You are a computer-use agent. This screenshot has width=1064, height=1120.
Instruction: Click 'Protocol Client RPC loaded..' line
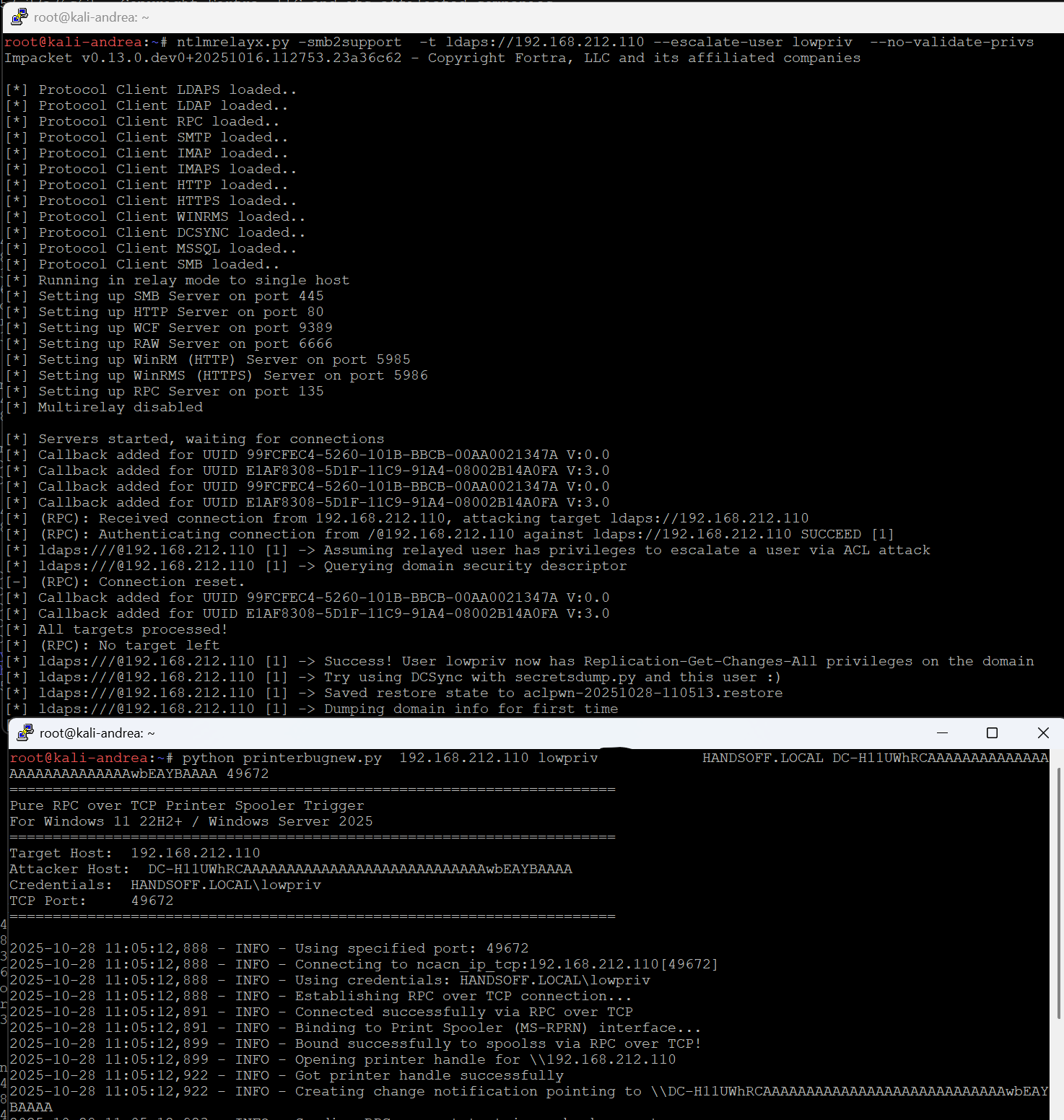point(142,121)
